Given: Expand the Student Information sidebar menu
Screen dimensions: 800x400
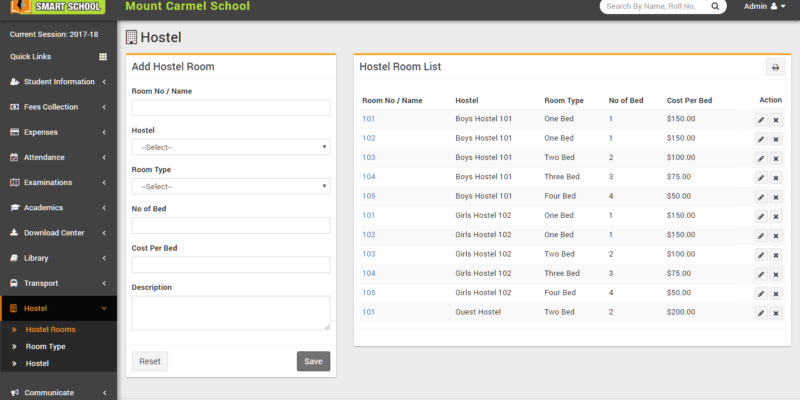Looking at the screenshot, I should pyautogui.click(x=58, y=82).
